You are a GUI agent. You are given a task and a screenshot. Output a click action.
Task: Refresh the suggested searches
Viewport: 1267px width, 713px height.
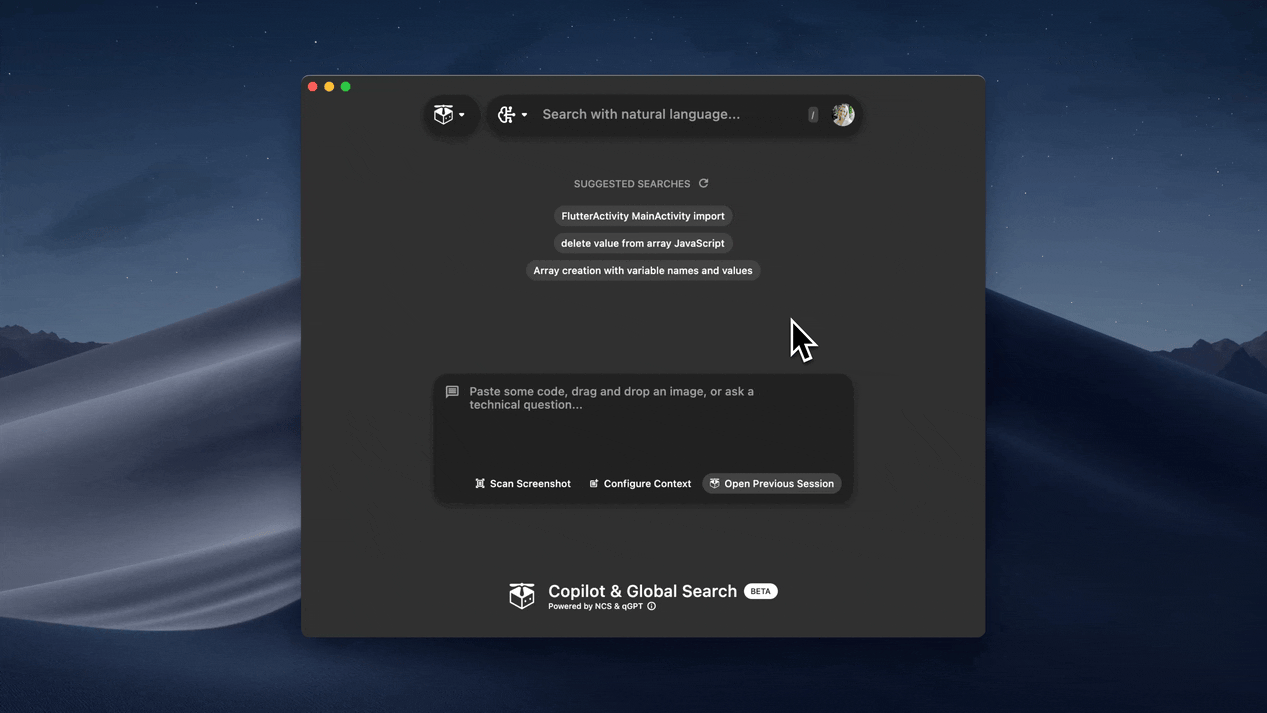(704, 184)
